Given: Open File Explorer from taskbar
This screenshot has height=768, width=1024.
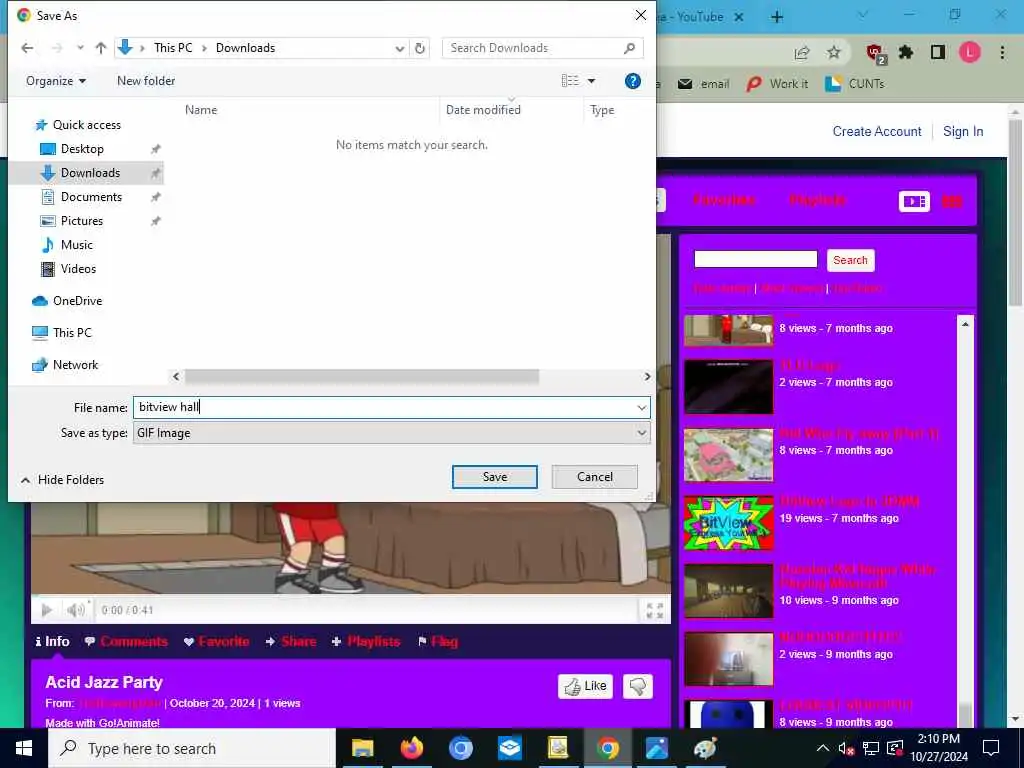Looking at the screenshot, I should tap(362, 748).
